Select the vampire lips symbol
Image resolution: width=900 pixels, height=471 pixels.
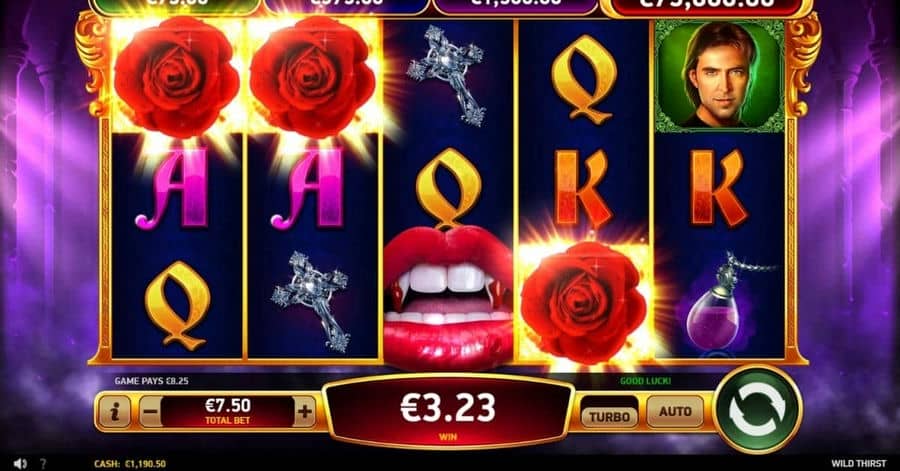click(448, 297)
